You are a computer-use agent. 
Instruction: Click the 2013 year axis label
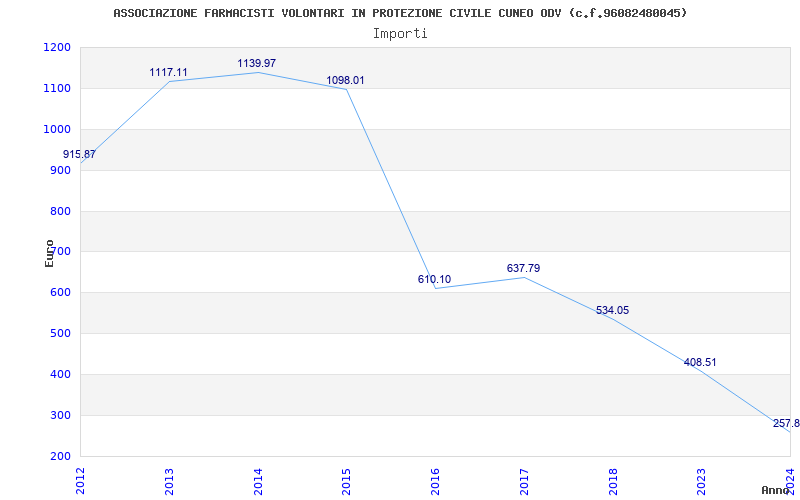(x=169, y=481)
